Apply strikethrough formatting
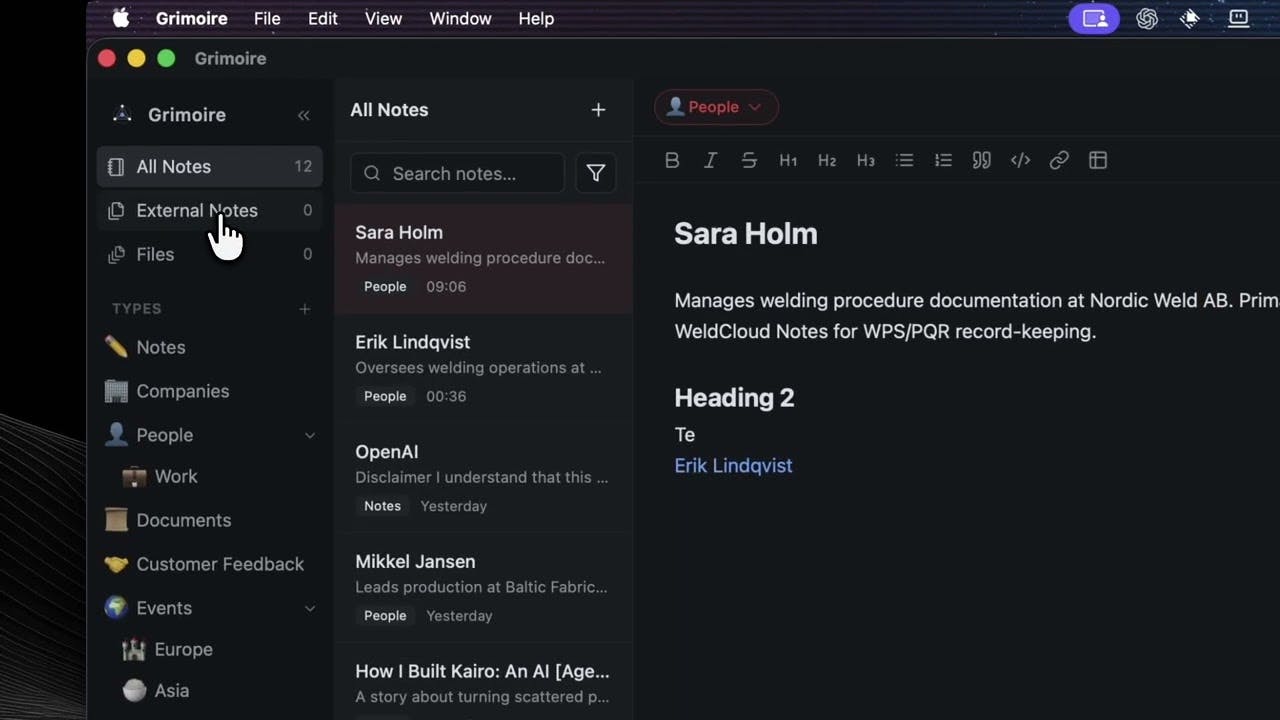The width and height of the screenshot is (1280, 720). 749,160
